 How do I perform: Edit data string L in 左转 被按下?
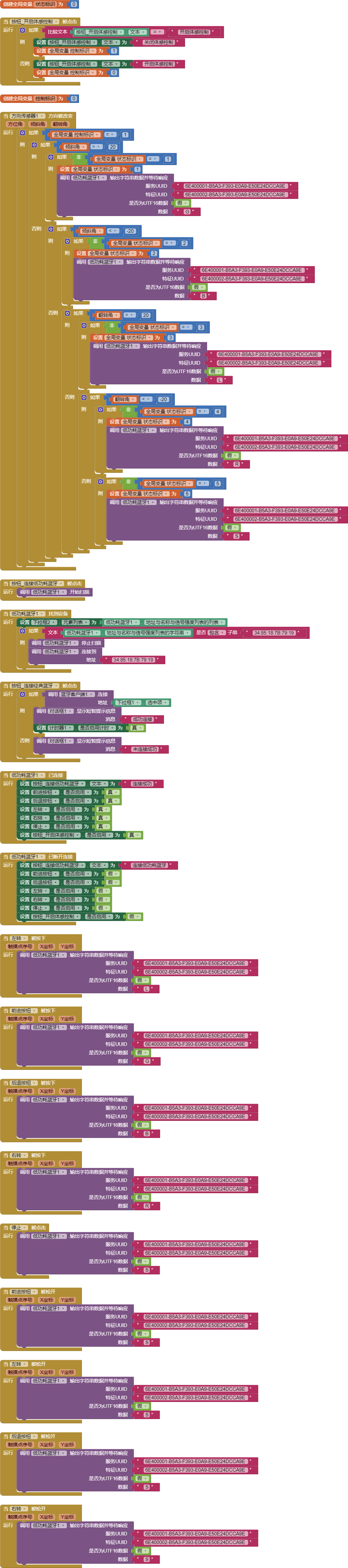click(146, 989)
